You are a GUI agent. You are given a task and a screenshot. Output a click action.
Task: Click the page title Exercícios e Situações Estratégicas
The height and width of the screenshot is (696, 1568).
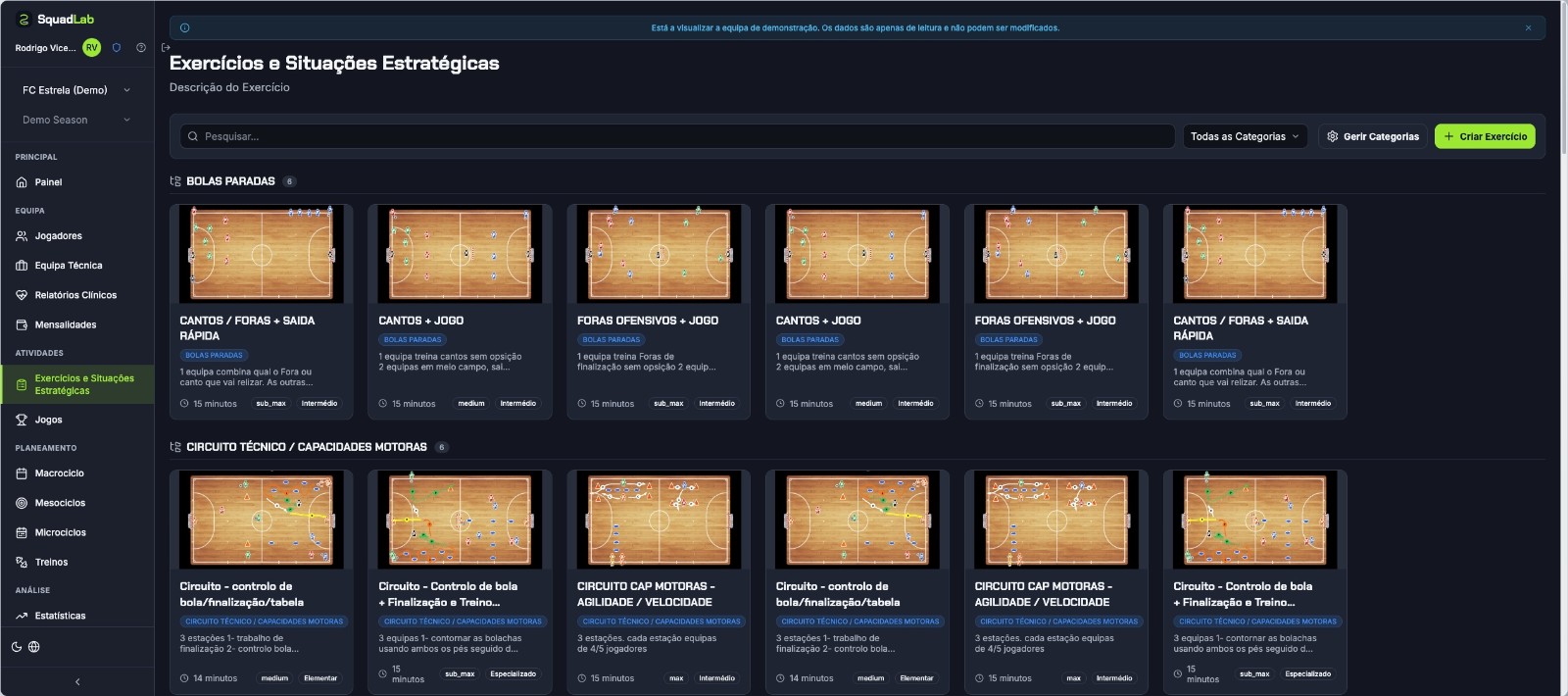[x=334, y=63]
